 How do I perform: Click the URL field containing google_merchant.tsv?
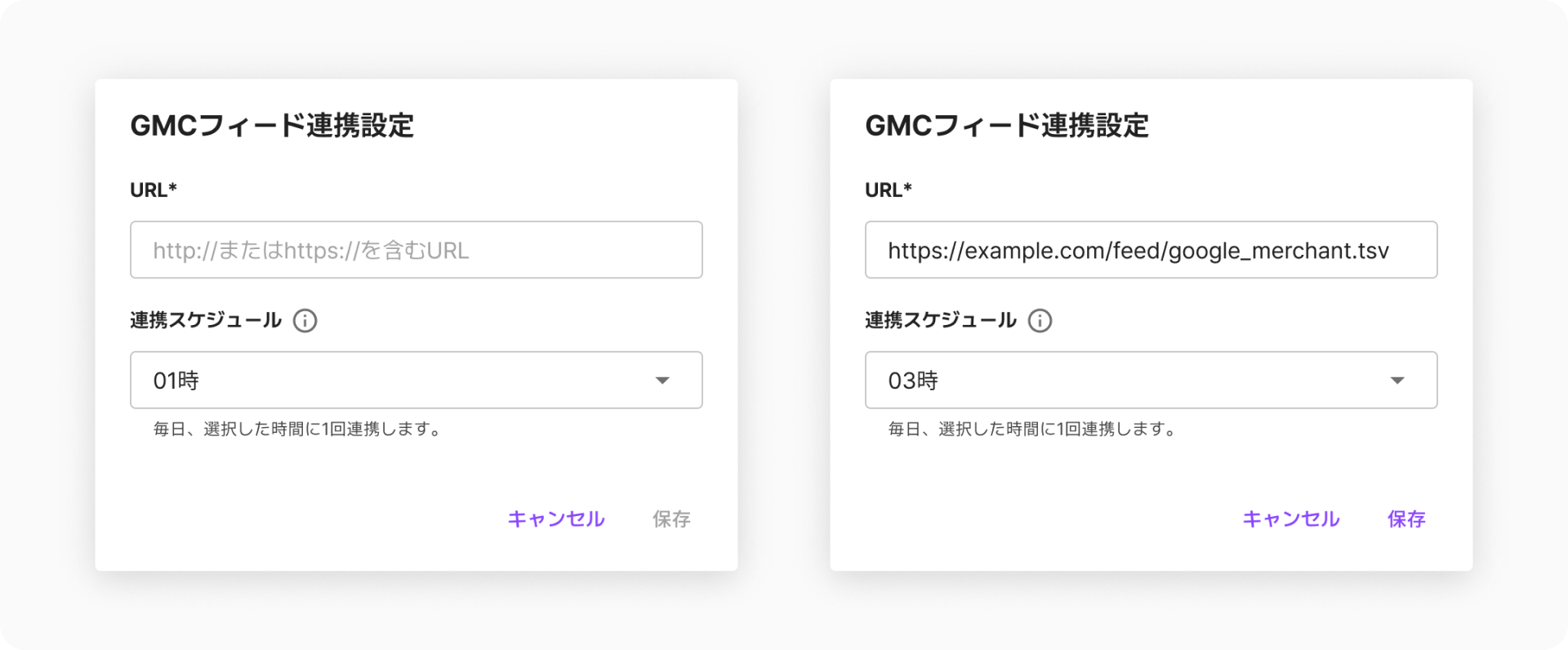tap(1151, 250)
